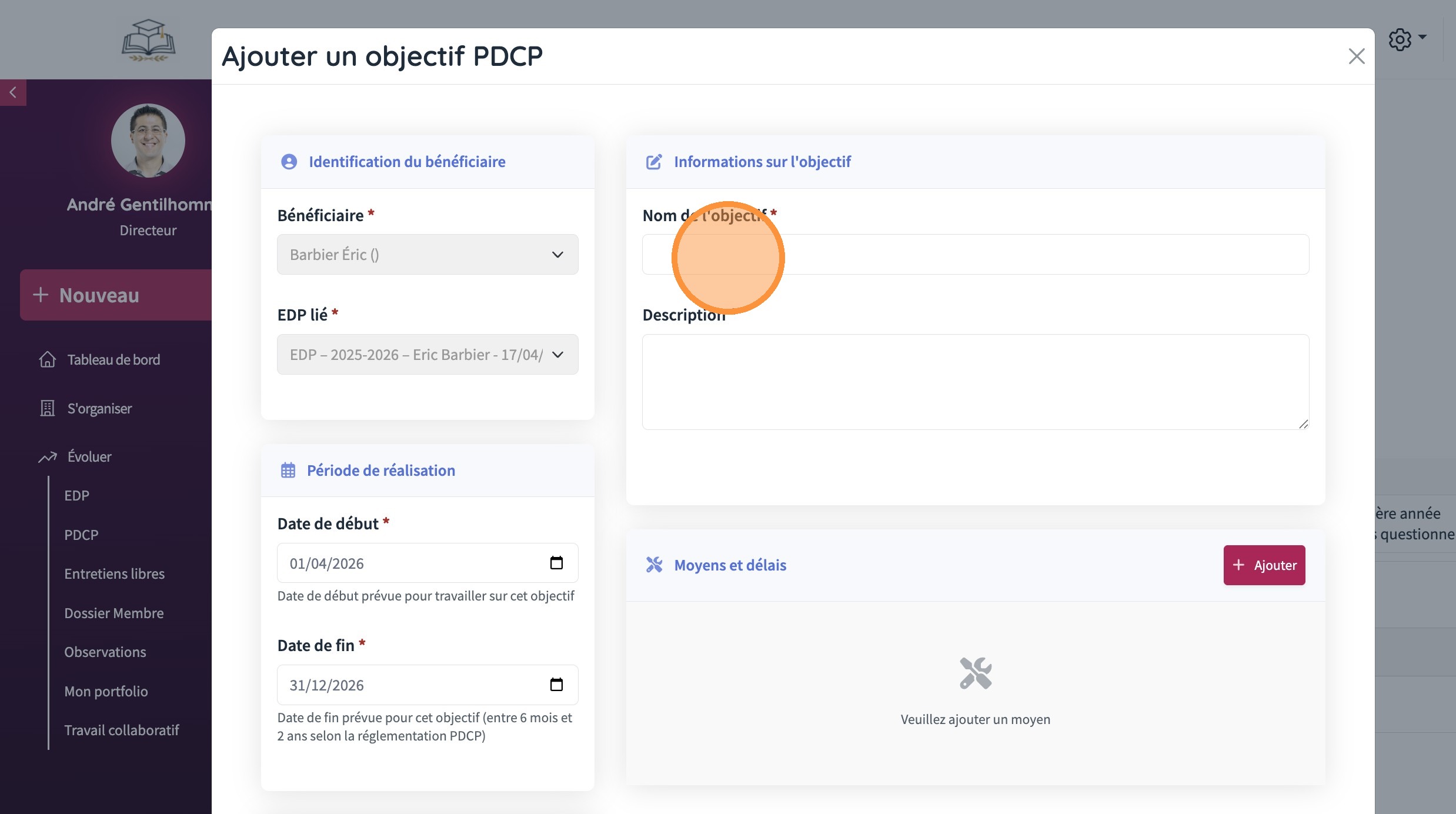1456x814 pixels.
Task: Expand the EDP lié dropdown
Action: tap(428, 355)
